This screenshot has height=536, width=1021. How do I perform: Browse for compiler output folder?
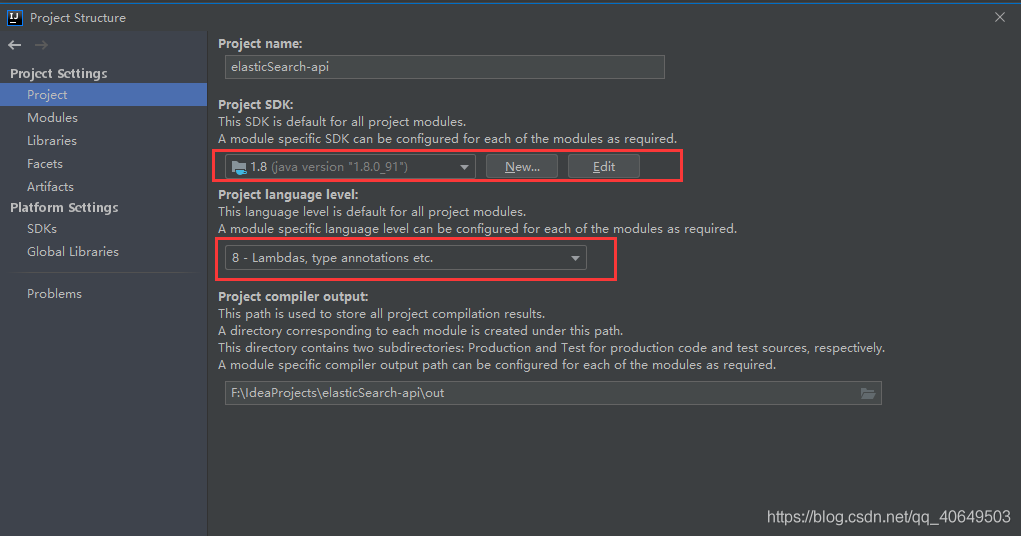pos(867,393)
